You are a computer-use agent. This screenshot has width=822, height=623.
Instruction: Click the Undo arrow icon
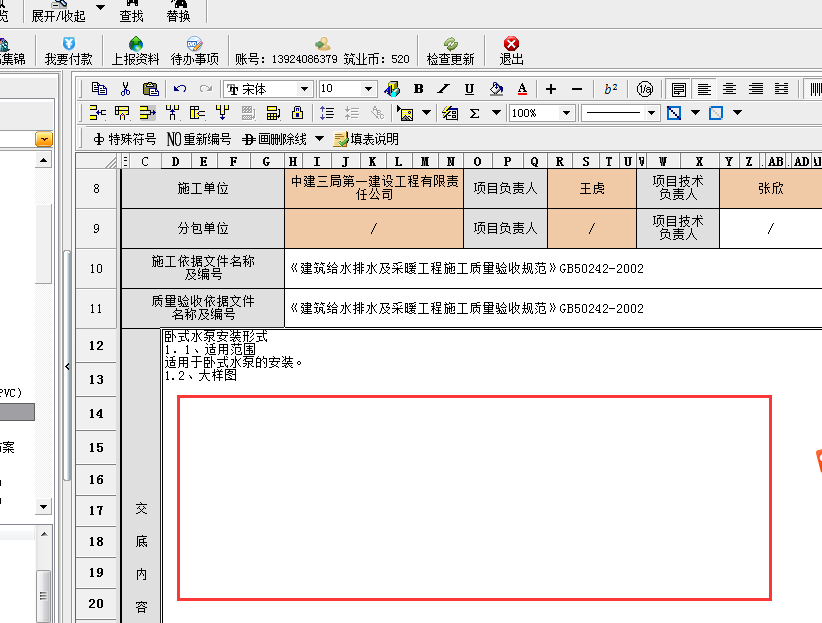(x=180, y=89)
